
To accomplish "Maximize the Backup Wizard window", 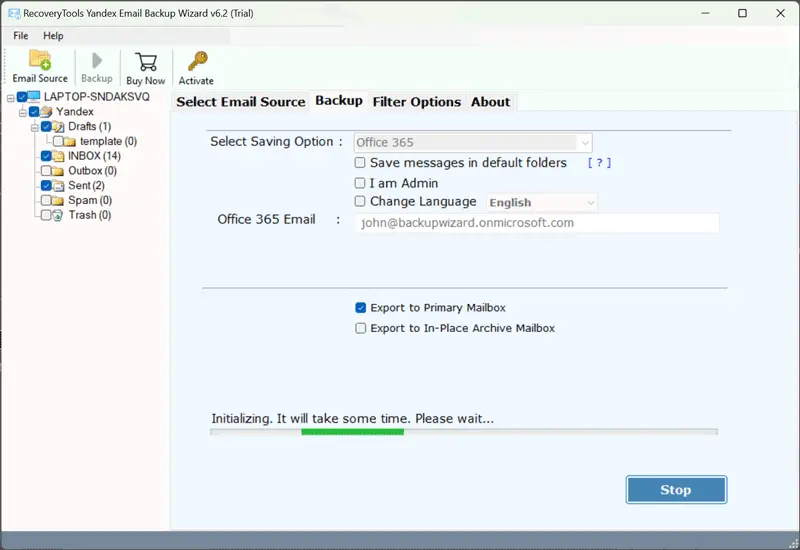I will (x=742, y=13).
